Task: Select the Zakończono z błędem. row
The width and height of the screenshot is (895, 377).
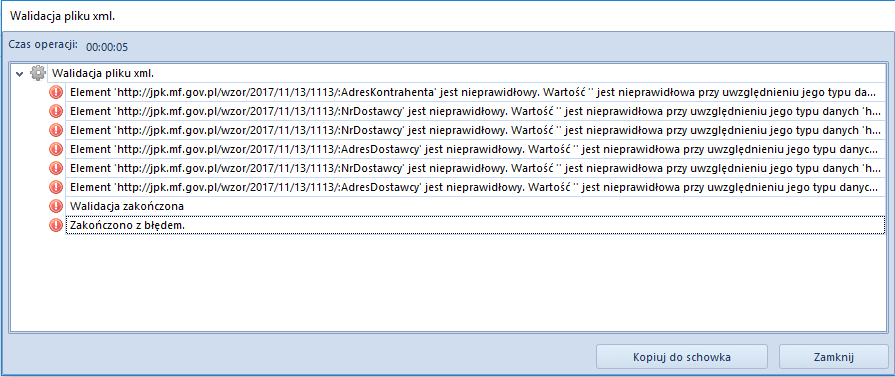Action: click(x=475, y=225)
